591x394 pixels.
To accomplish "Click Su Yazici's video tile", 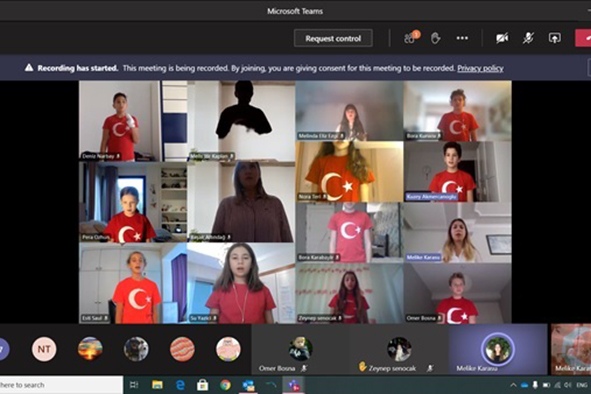I will coord(241,283).
